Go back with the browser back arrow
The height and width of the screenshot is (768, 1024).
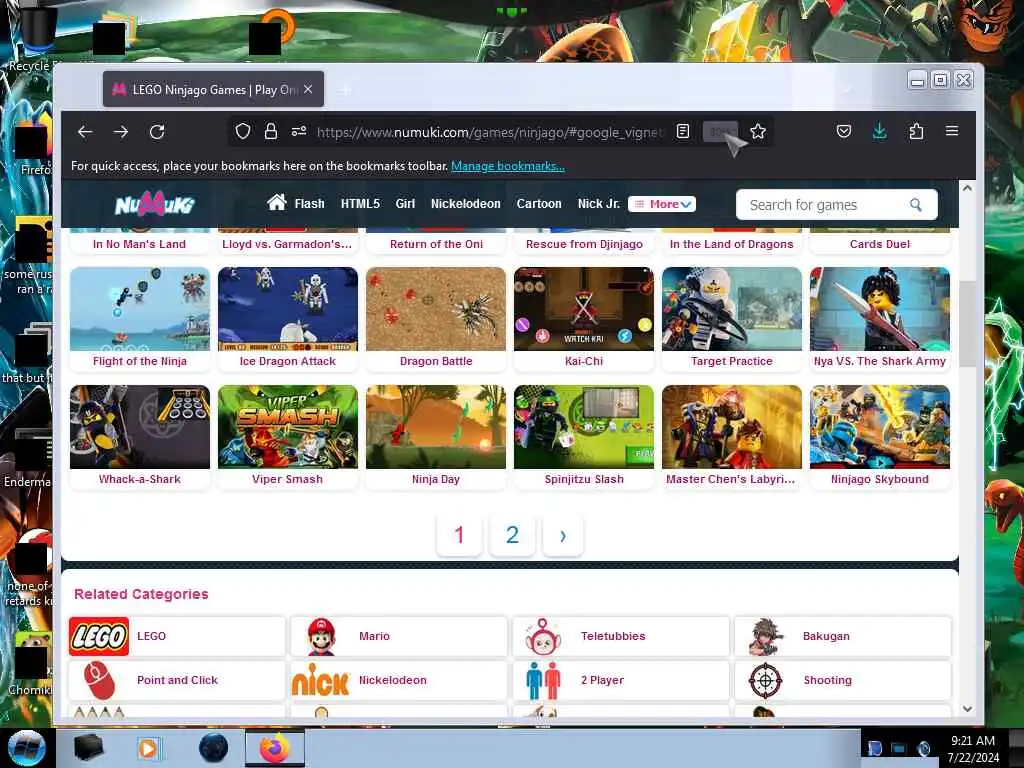85,132
